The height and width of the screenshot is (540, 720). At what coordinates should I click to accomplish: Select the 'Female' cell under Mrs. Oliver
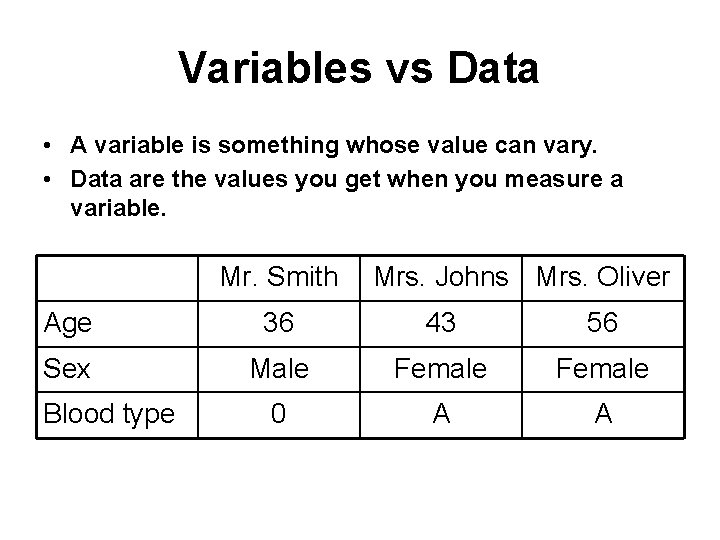(603, 369)
